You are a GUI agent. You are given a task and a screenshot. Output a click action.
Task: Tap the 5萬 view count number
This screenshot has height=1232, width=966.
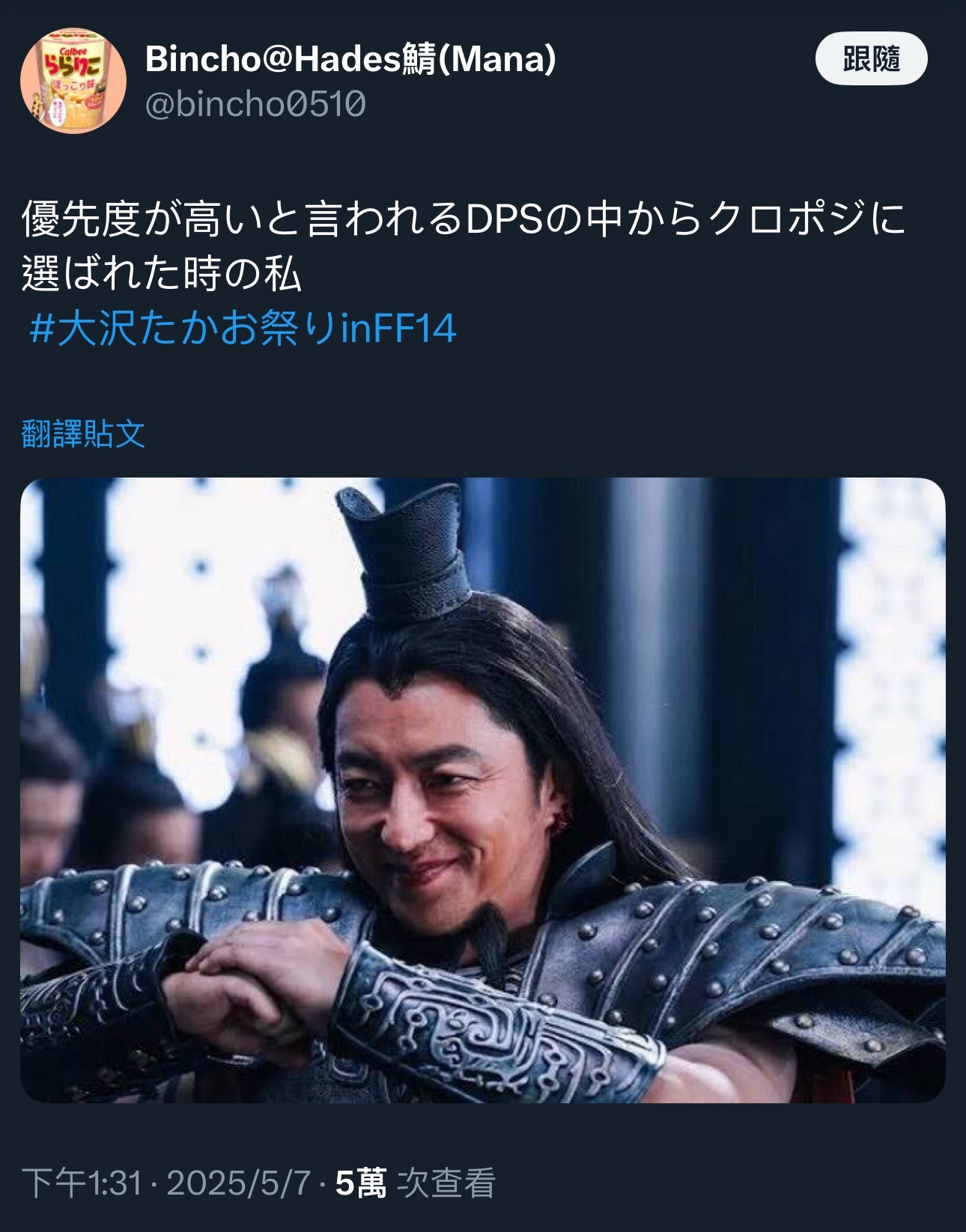point(361,1183)
